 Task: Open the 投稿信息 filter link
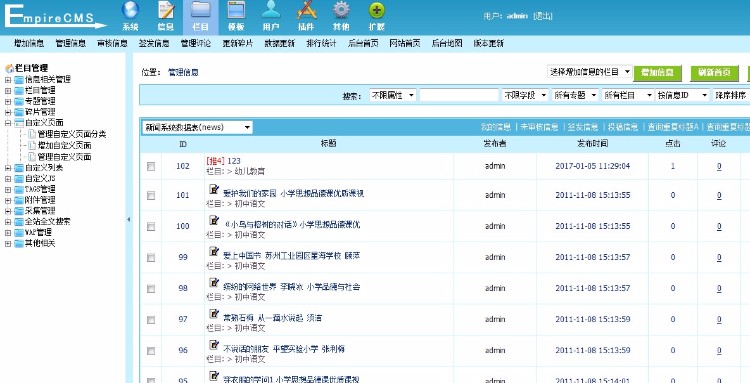(x=623, y=127)
